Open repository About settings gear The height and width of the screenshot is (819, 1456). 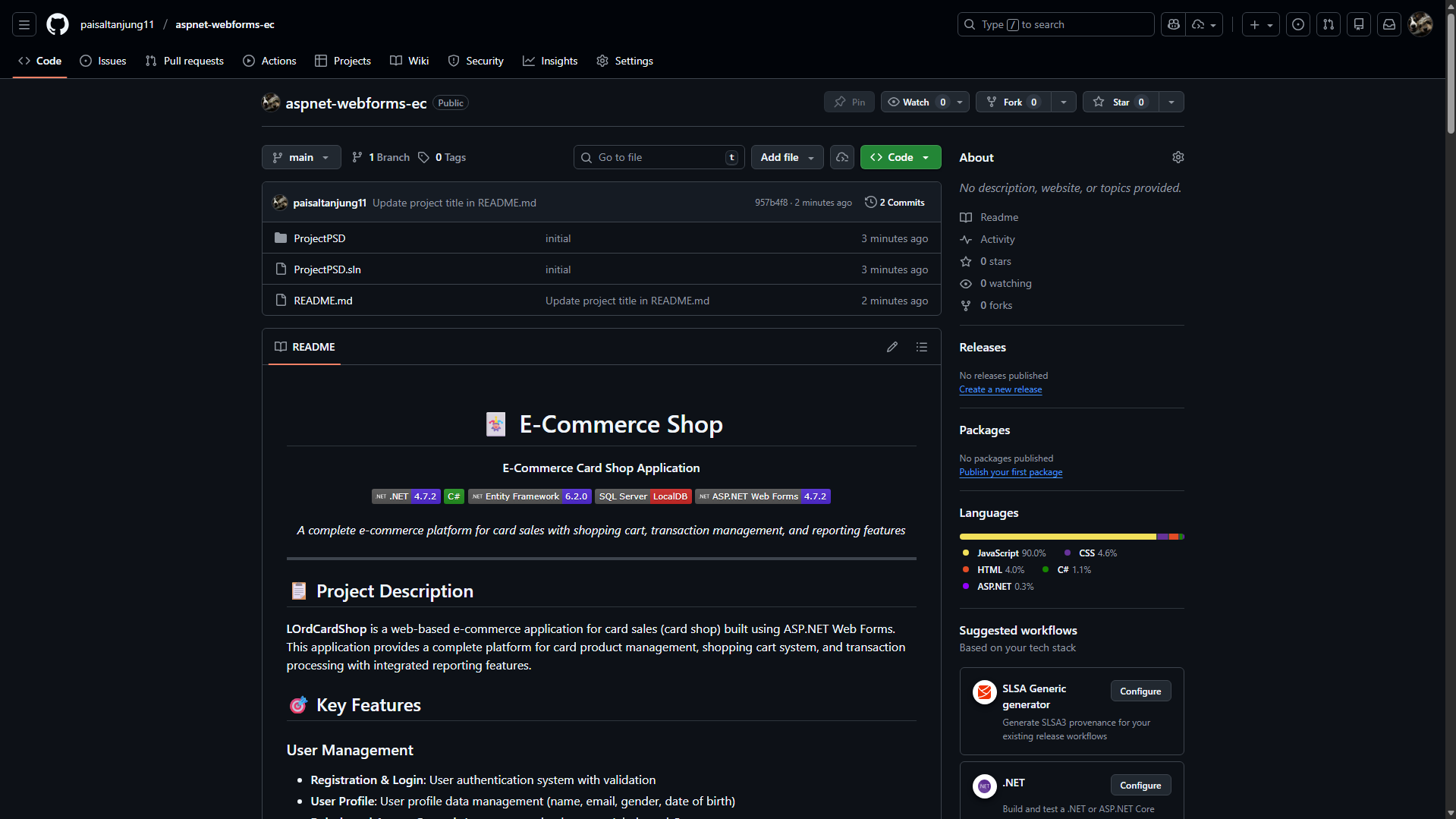1178,157
